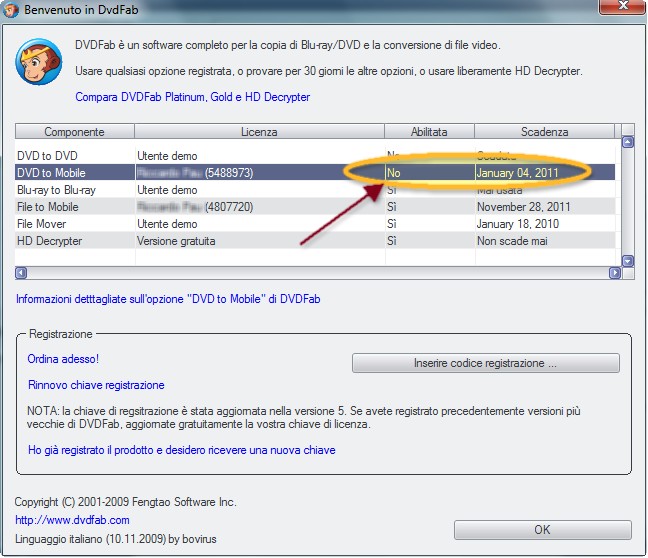Select the DVD to DVD row
The width and height of the screenshot is (648, 558).
tap(315, 156)
